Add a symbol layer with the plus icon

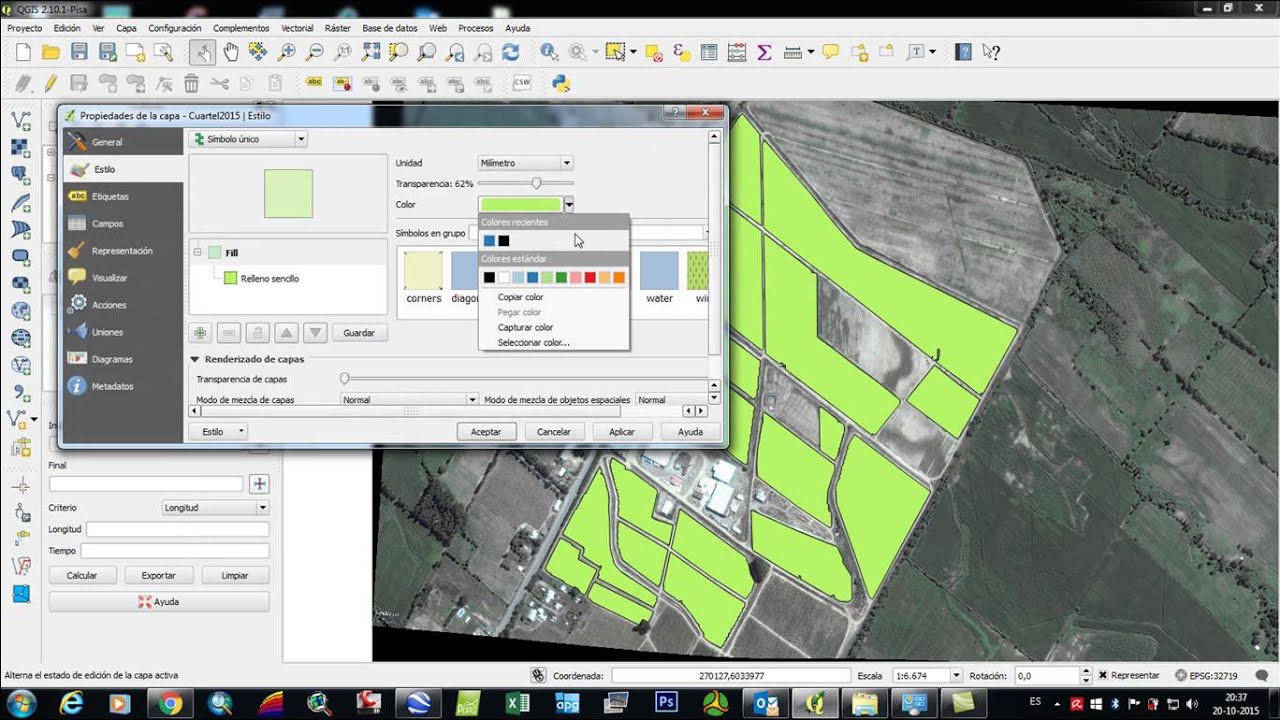pyautogui.click(x=200, y=333)
